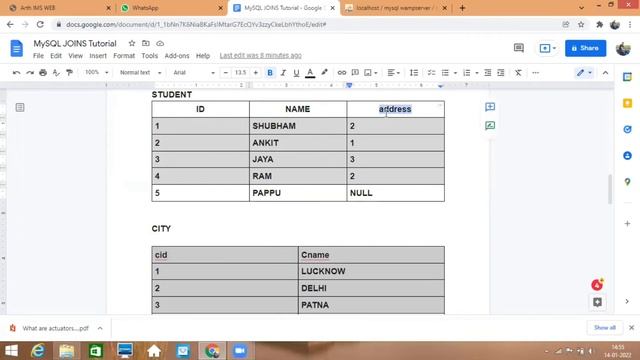Click the Move to folder icon
The width and height of the screenshot is (640, 360).
tap(146, 43)
